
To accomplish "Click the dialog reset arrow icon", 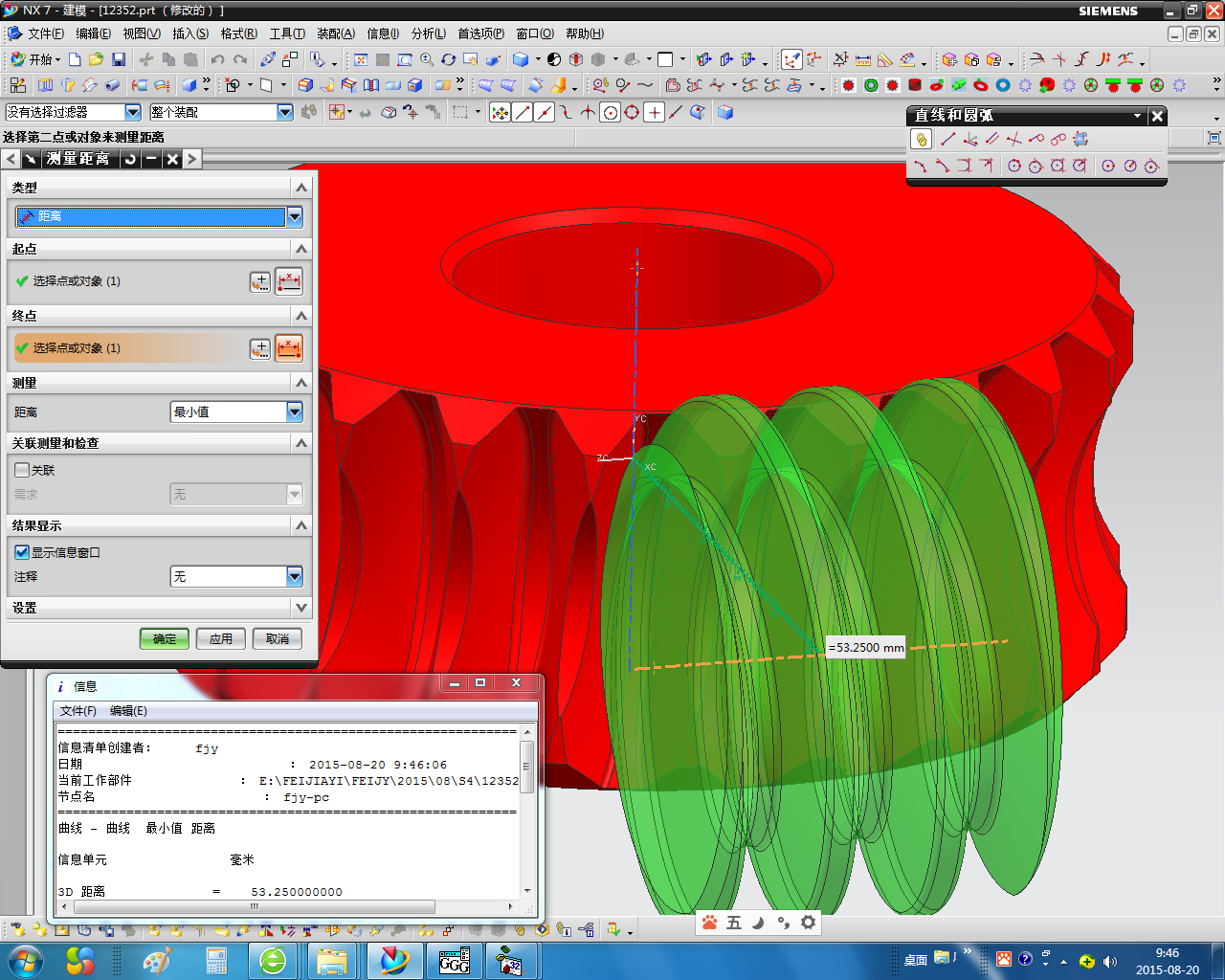I will 130,159.
